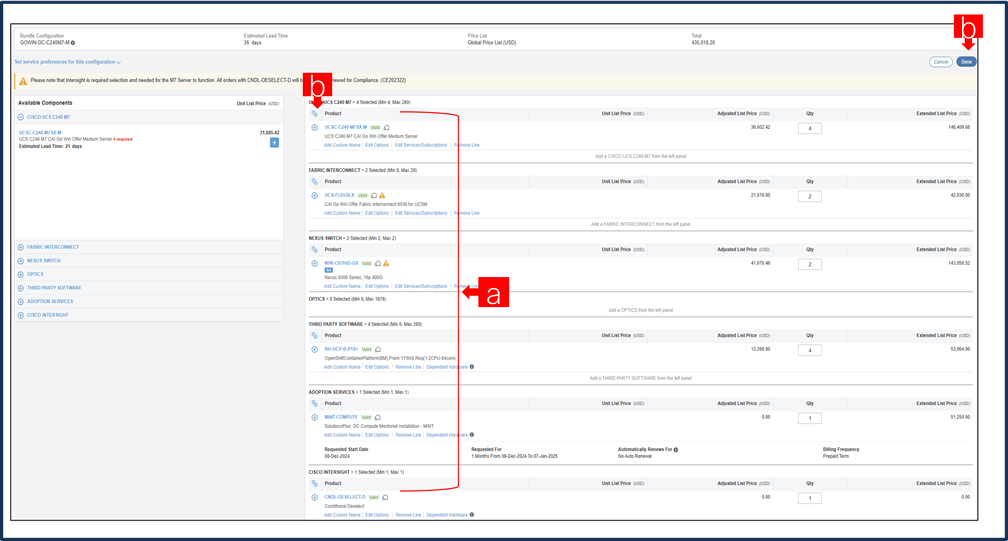Viewport: 1008px width, 541px height.
Task: Click the Qty field for UCSC-C240-M7SX-M
Action: tap(809, 129)
